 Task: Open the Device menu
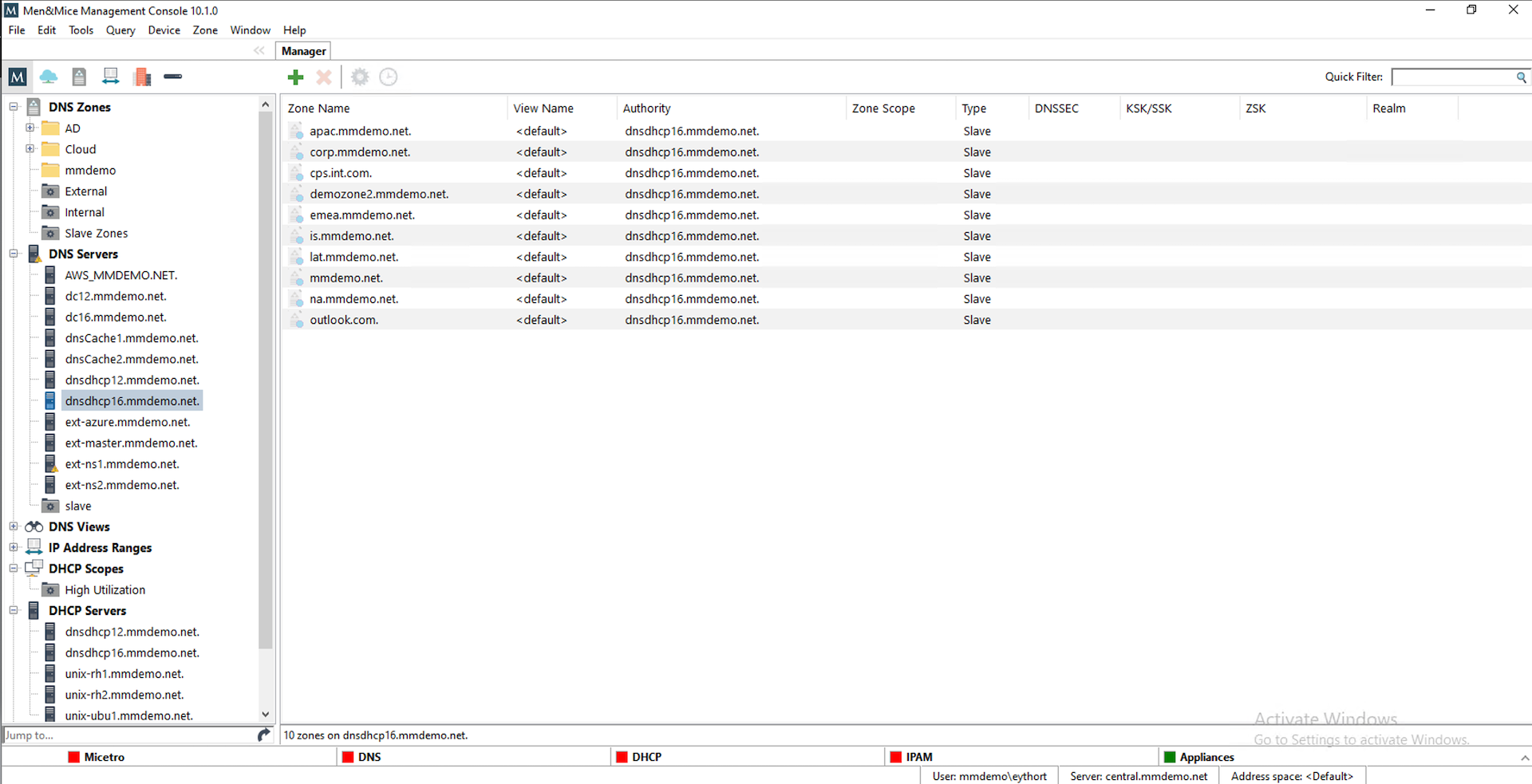[x=164, y=30]
